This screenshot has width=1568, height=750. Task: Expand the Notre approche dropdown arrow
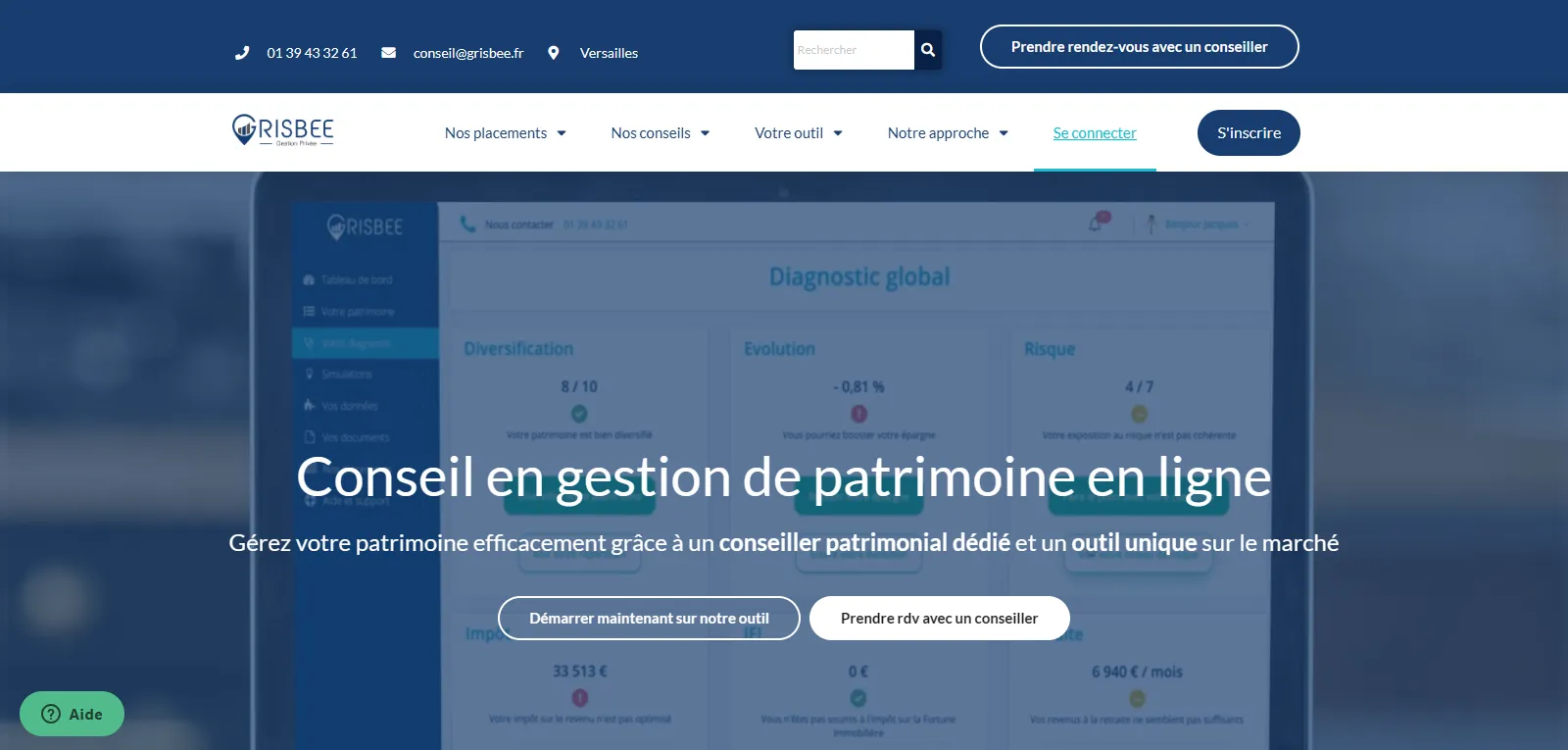tap(1004, 133)
